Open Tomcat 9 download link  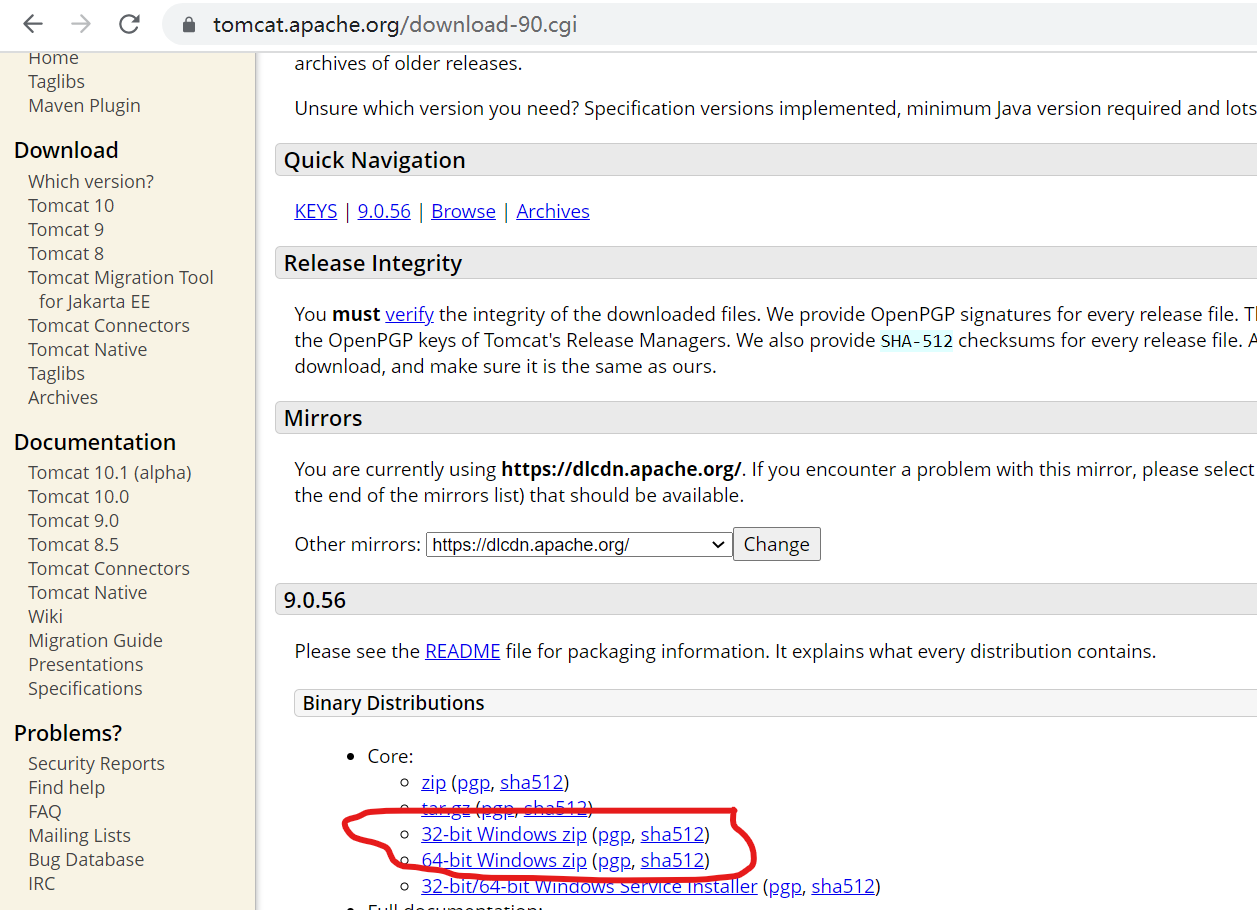click(x=66, y=229)
